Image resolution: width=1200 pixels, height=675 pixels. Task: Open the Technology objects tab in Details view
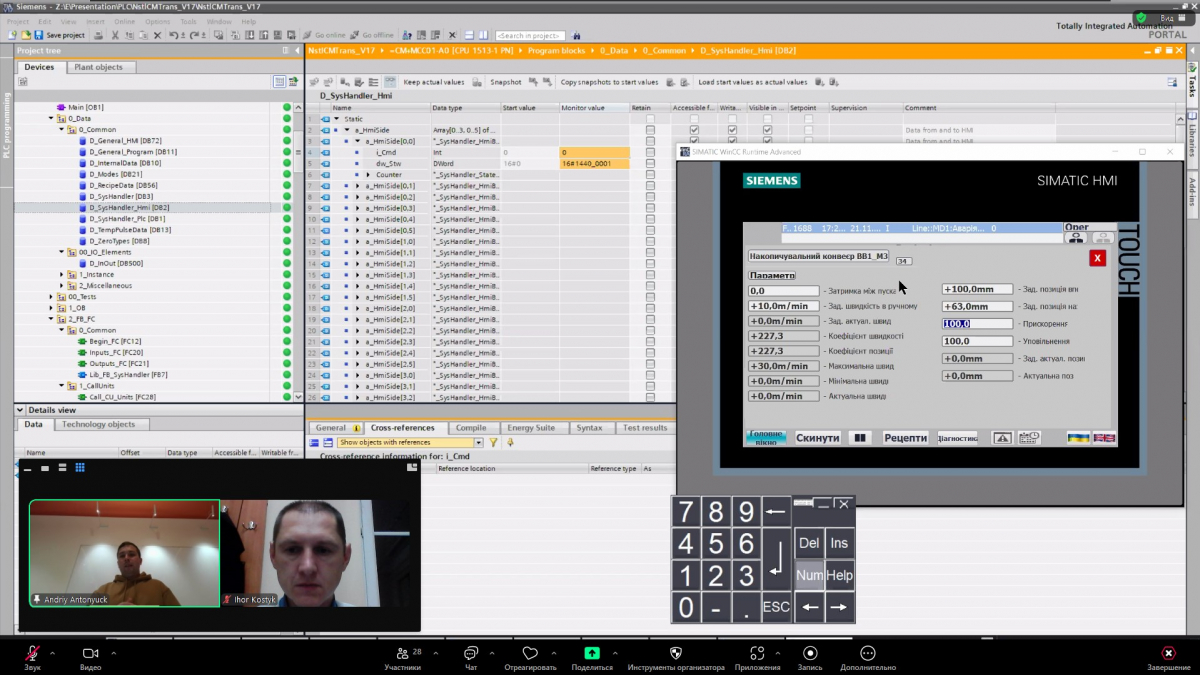(x=98, y=424)
